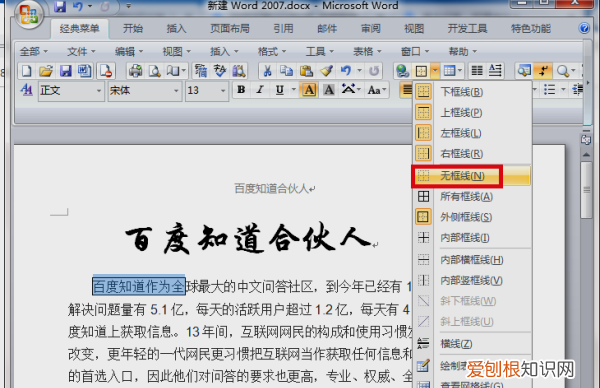This screenshot has height=388, width=600.
Task: Choose 下框线(B) from borders menu
Action: (x=471, y=92)
